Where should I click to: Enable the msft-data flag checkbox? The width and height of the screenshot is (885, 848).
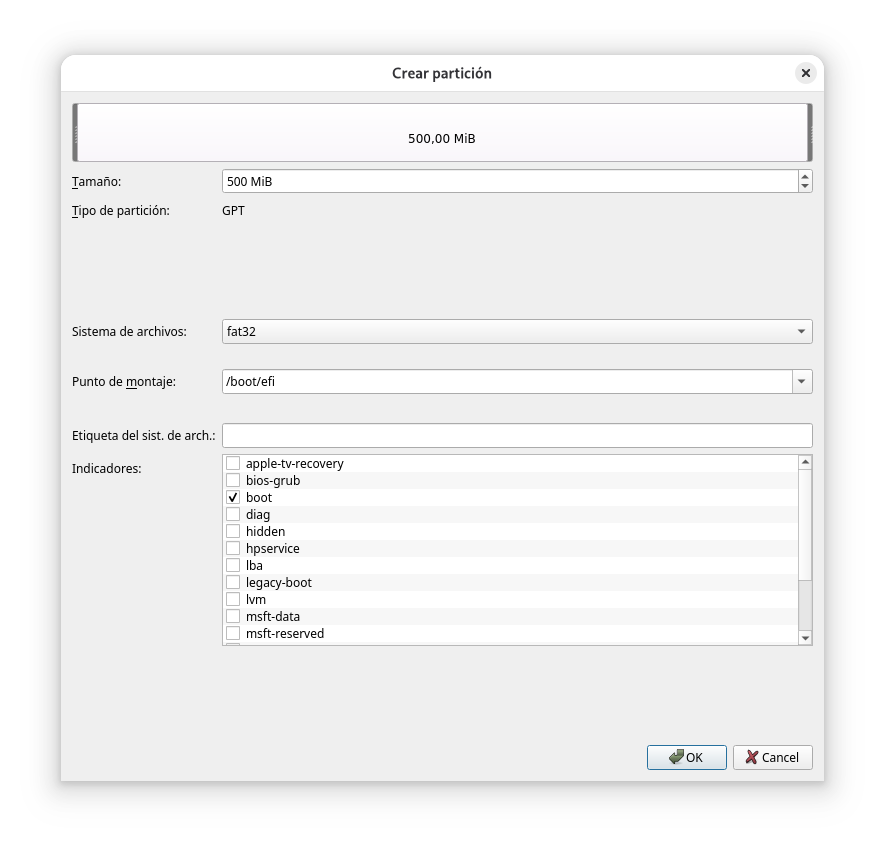click(x=233, y=616)
